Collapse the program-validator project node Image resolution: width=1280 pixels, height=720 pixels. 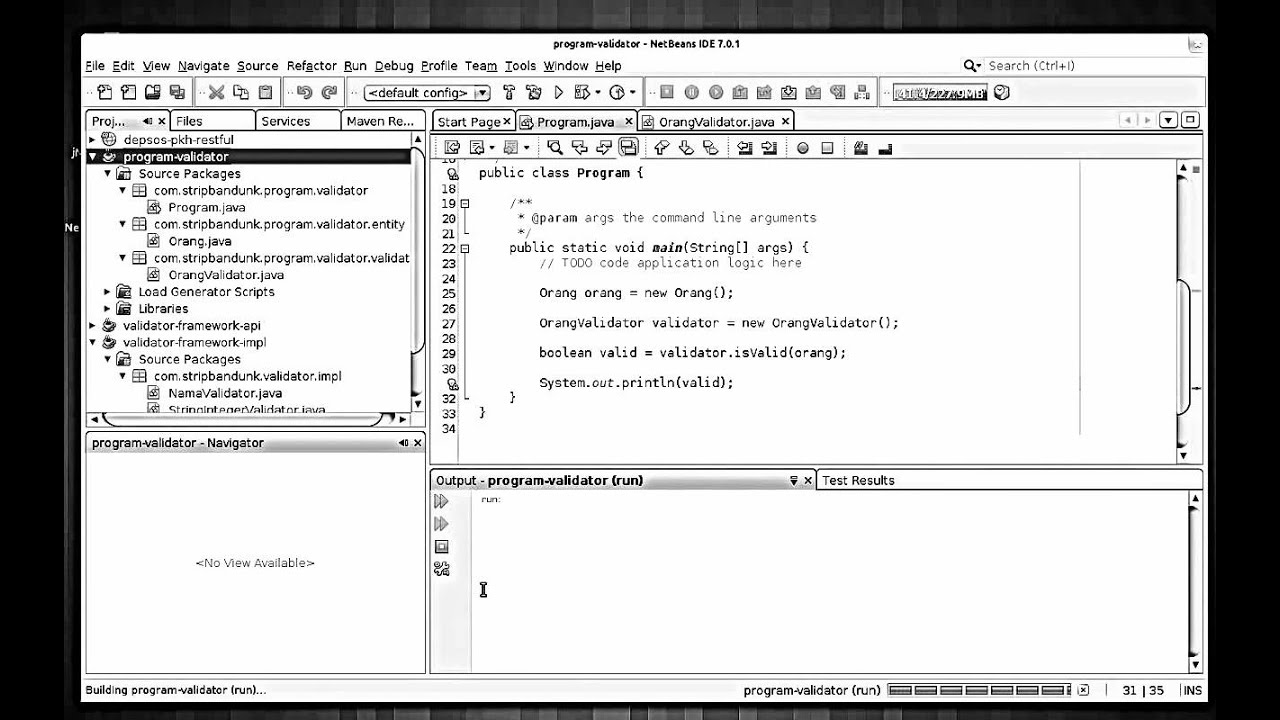pos(92,157)
